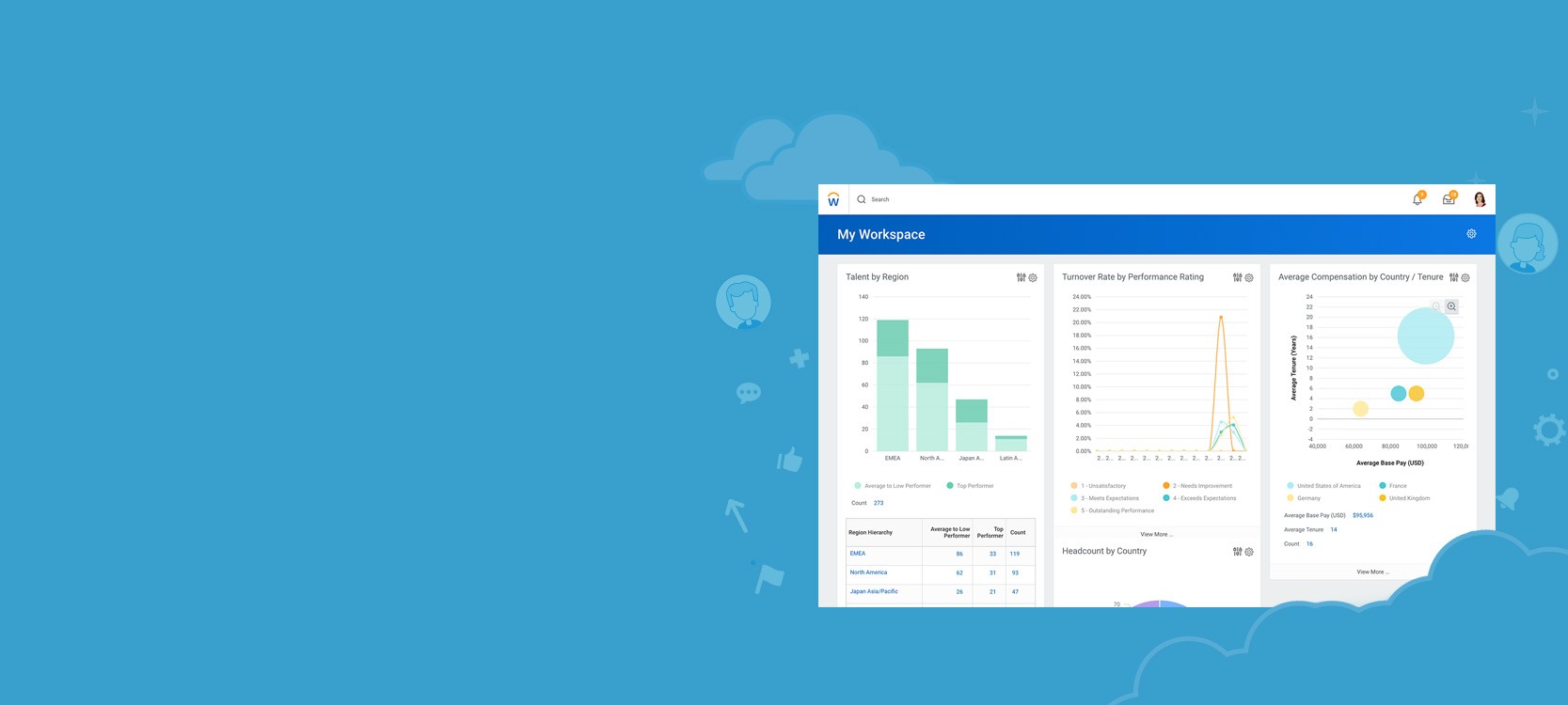Screen dimensions: 1568x705
Task: Toggle United Kingdom legend series
Action: click(x=1408, y=498)
